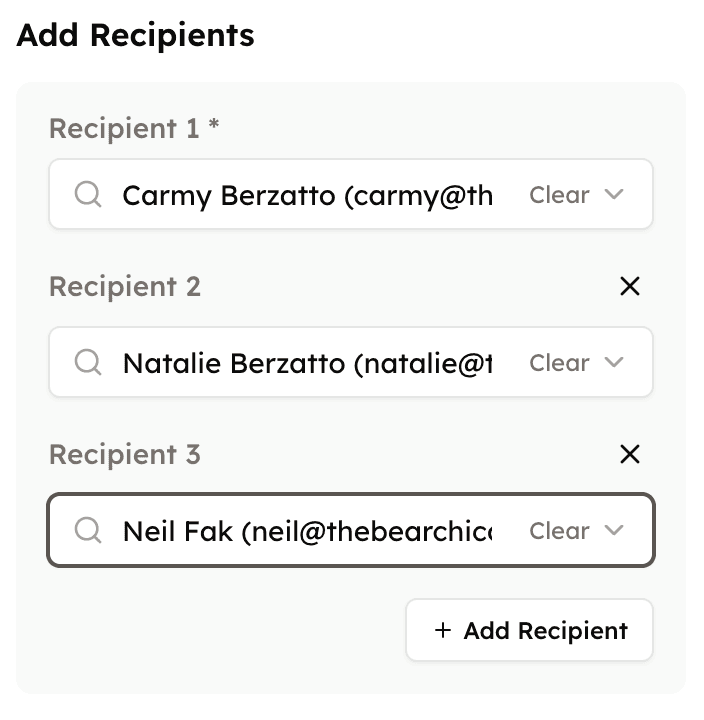Screen dimensions: 704x720
Task: Expand the Recipient 3 dropdown chevron
Action: coord(615,530)
